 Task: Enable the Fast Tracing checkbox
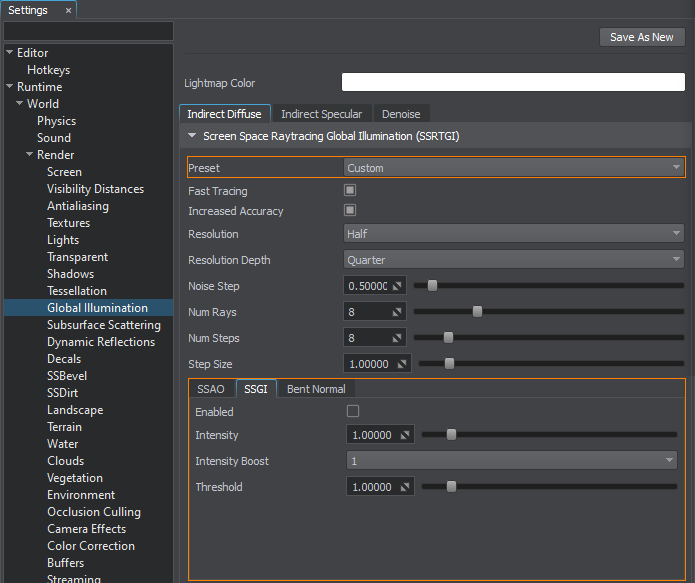(x=350, y=190)
